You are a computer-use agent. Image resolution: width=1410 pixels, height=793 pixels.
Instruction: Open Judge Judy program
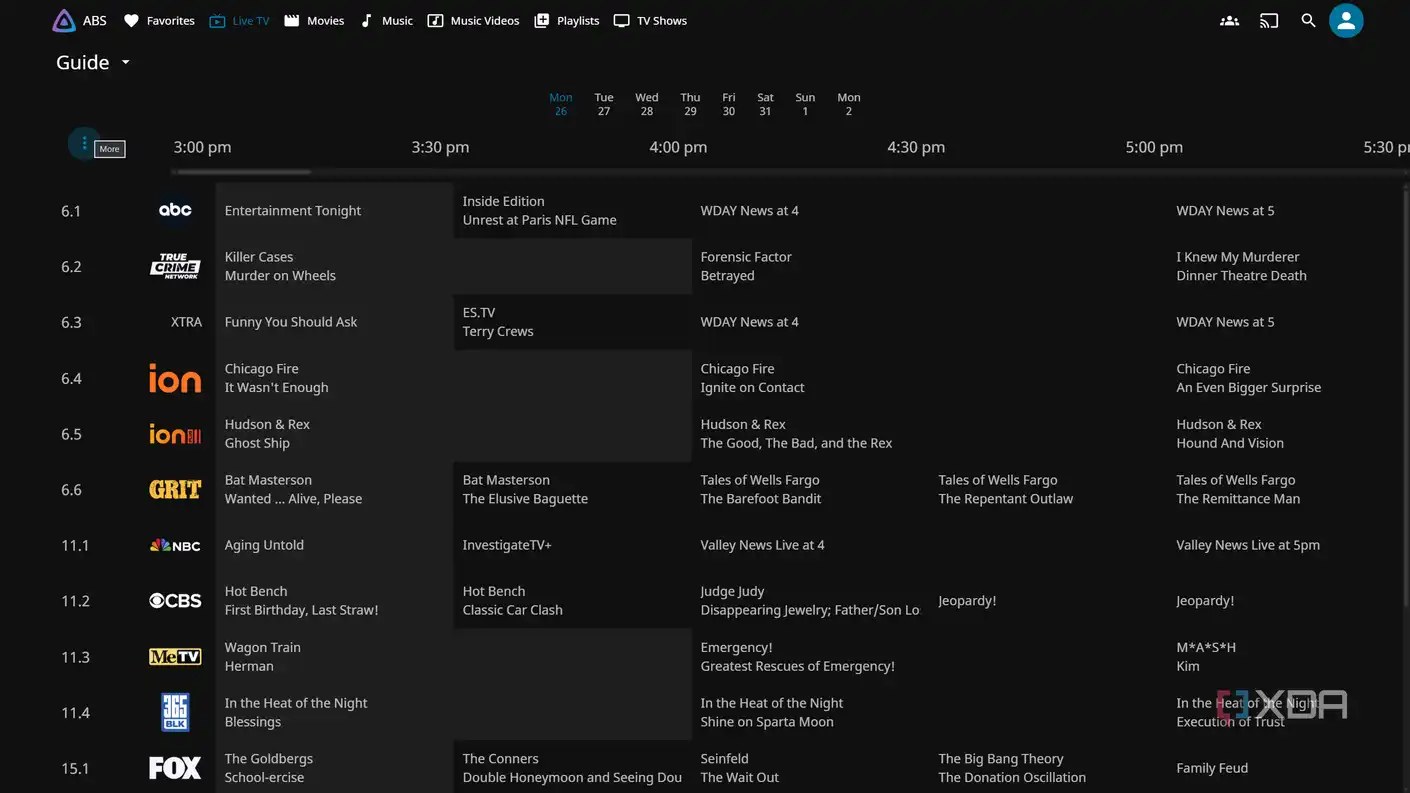810,601
